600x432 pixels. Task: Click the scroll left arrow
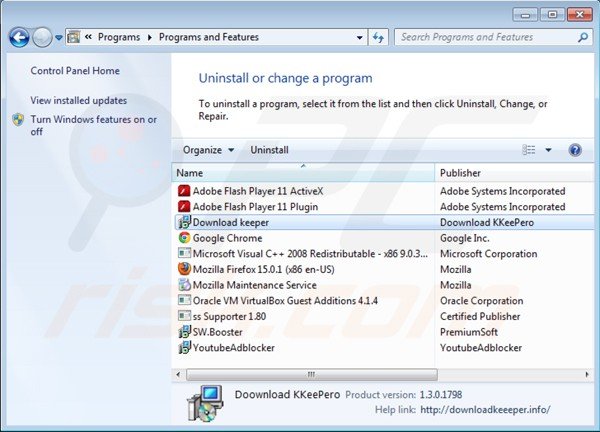[x=178, y=374]
